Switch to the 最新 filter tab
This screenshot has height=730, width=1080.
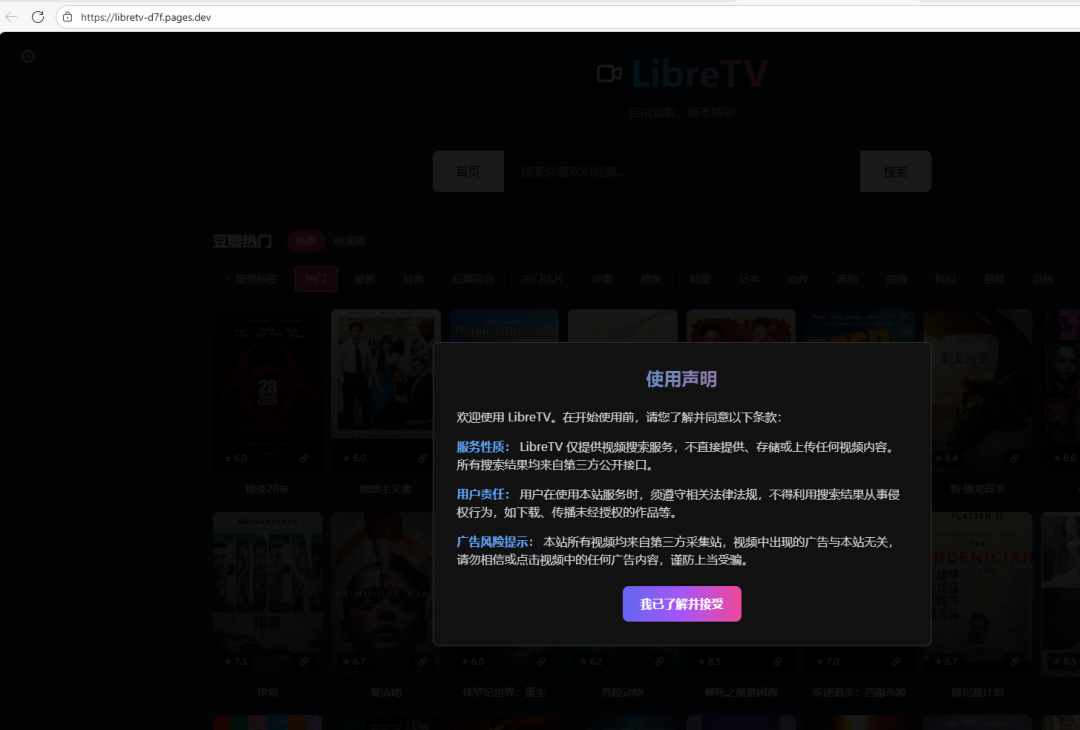pyautogui.click(x=364, y=279)
